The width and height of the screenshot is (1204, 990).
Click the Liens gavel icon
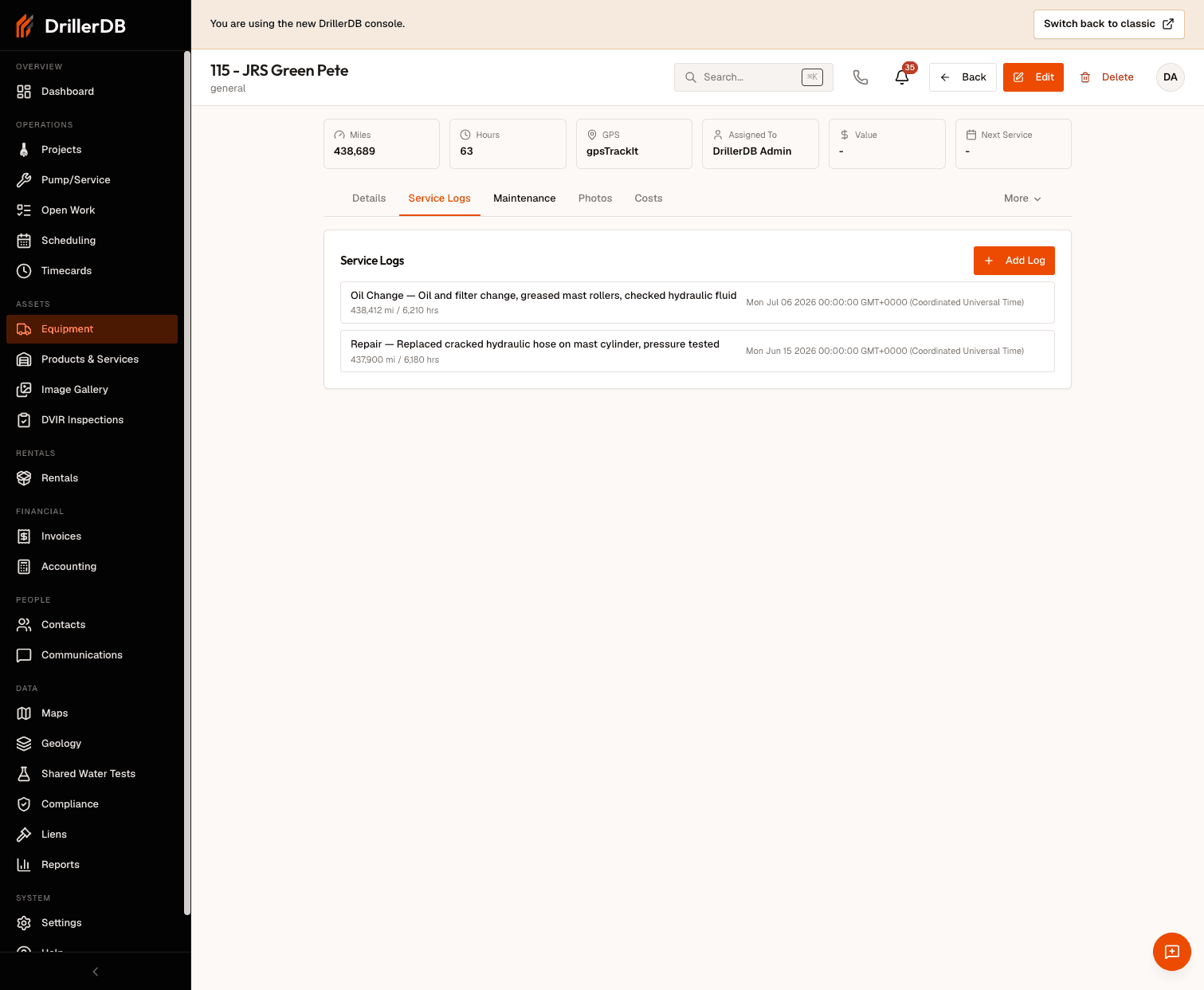[x=24, y=835]
